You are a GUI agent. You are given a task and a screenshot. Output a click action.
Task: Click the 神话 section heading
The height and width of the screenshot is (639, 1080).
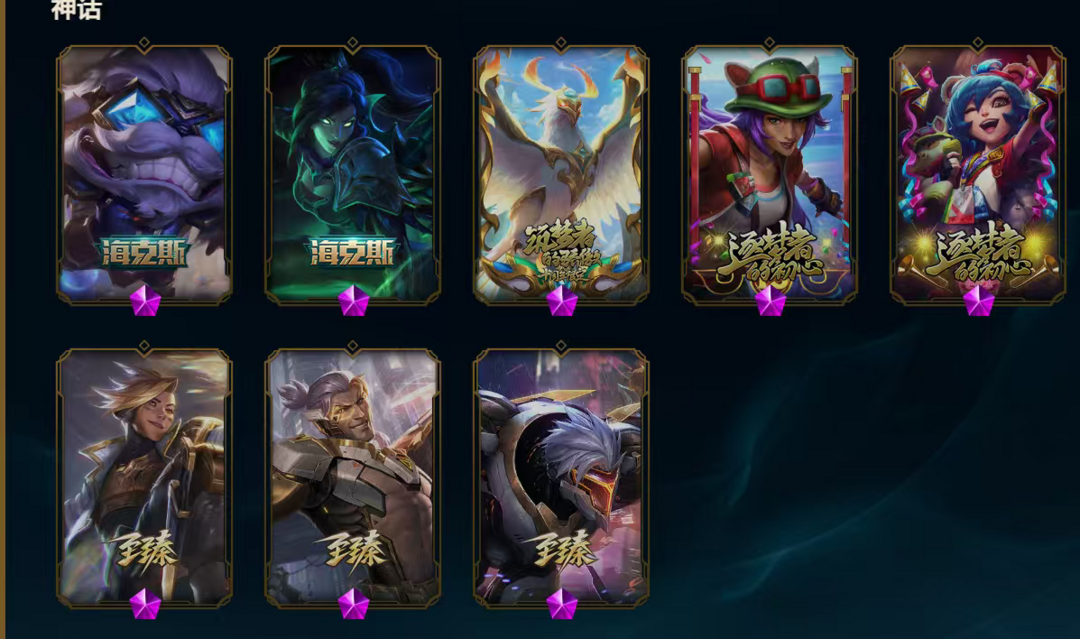click(76, 9)
